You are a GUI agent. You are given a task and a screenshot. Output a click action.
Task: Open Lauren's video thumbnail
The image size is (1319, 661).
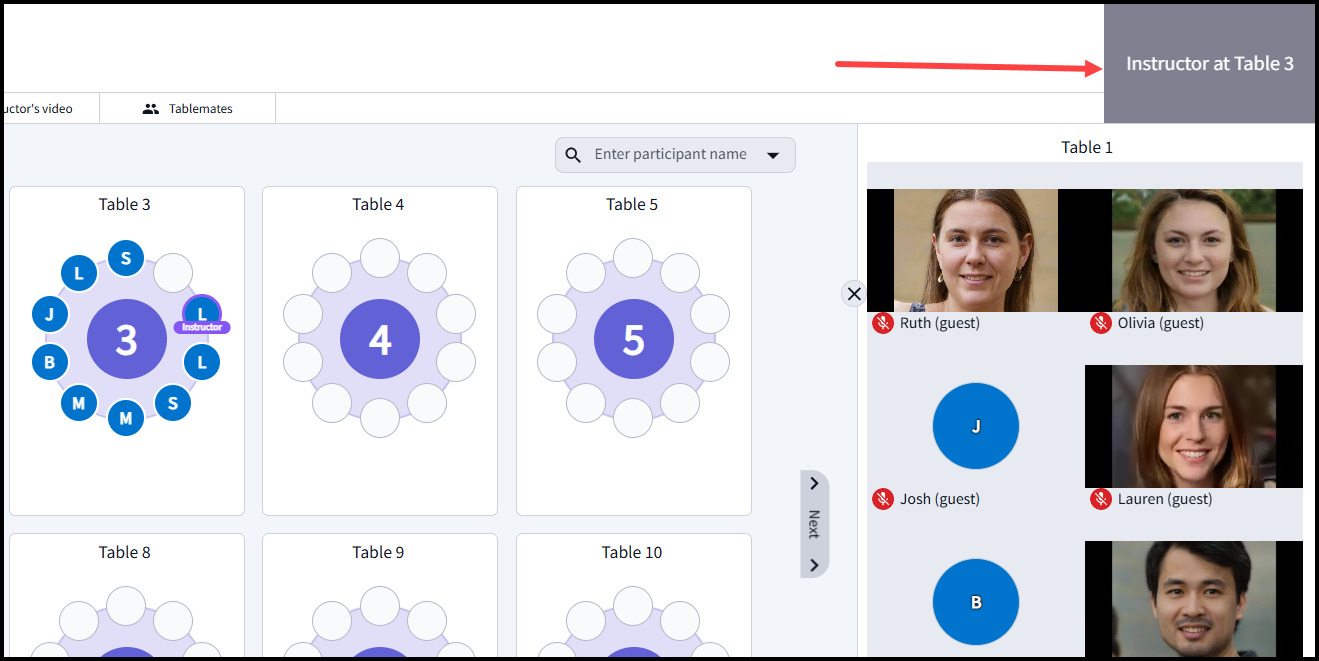(1194, 426)
